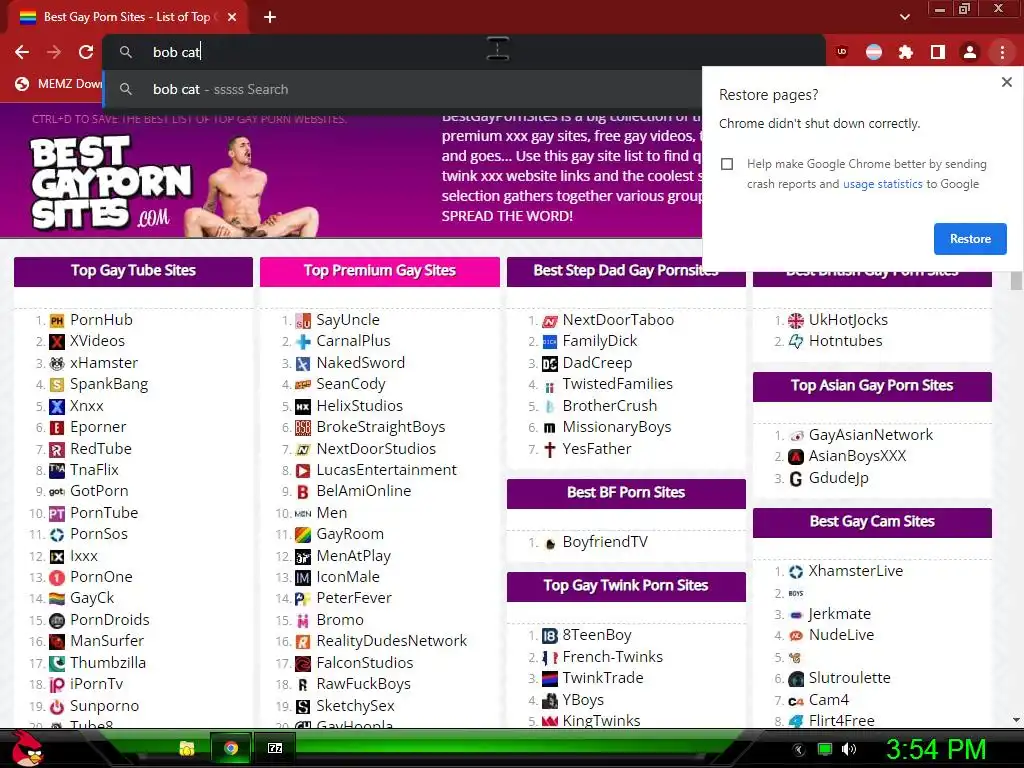This screenshot has width=1024, height=768.
Task: Close the current browser tab
Action: (x=232, y=17)
